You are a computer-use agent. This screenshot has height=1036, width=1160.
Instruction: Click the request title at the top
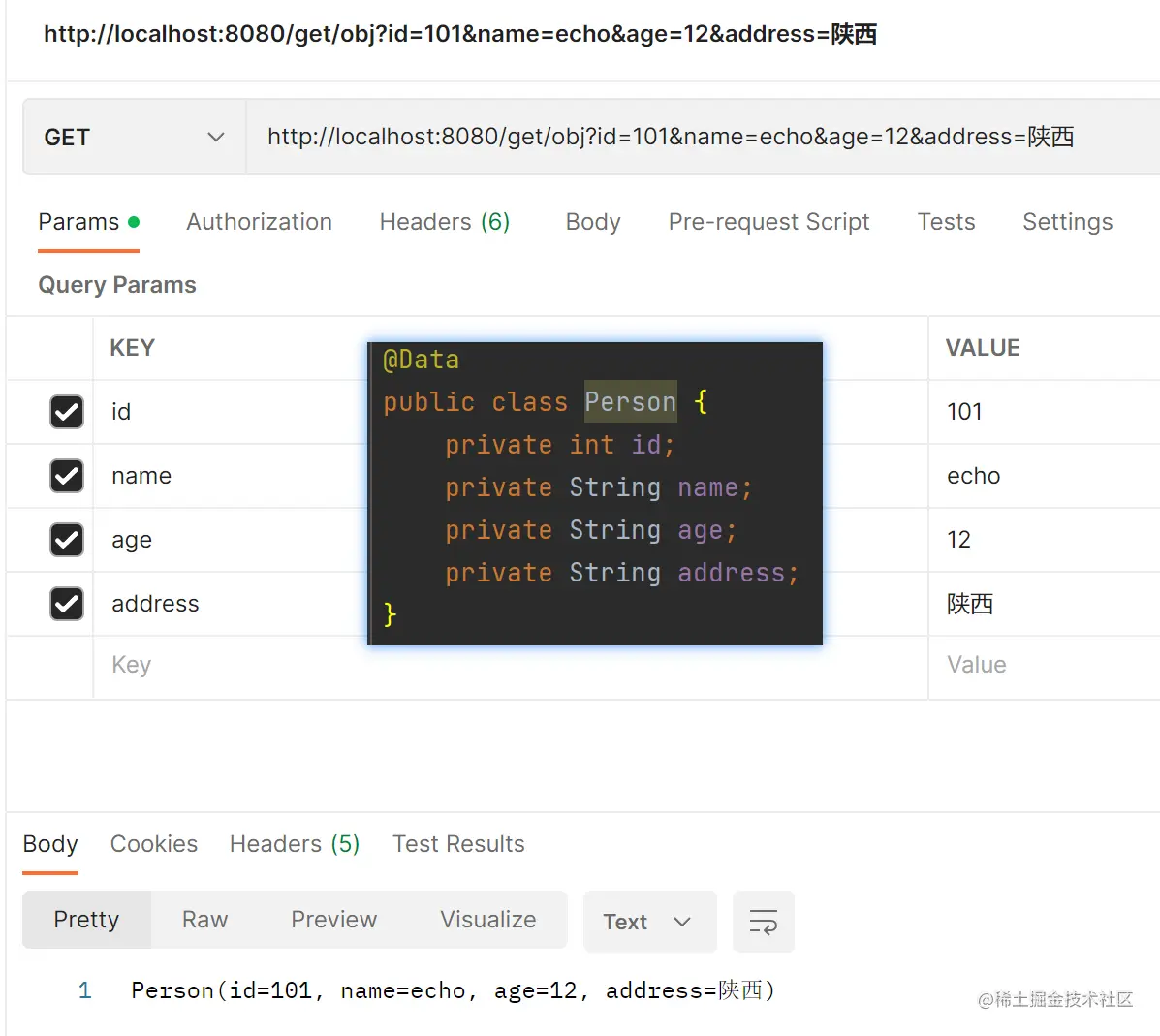460,34
